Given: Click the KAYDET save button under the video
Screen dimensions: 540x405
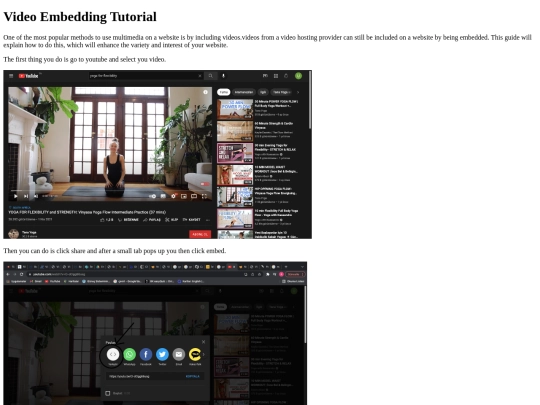Looking at the screenshot, I should point(191,220).
